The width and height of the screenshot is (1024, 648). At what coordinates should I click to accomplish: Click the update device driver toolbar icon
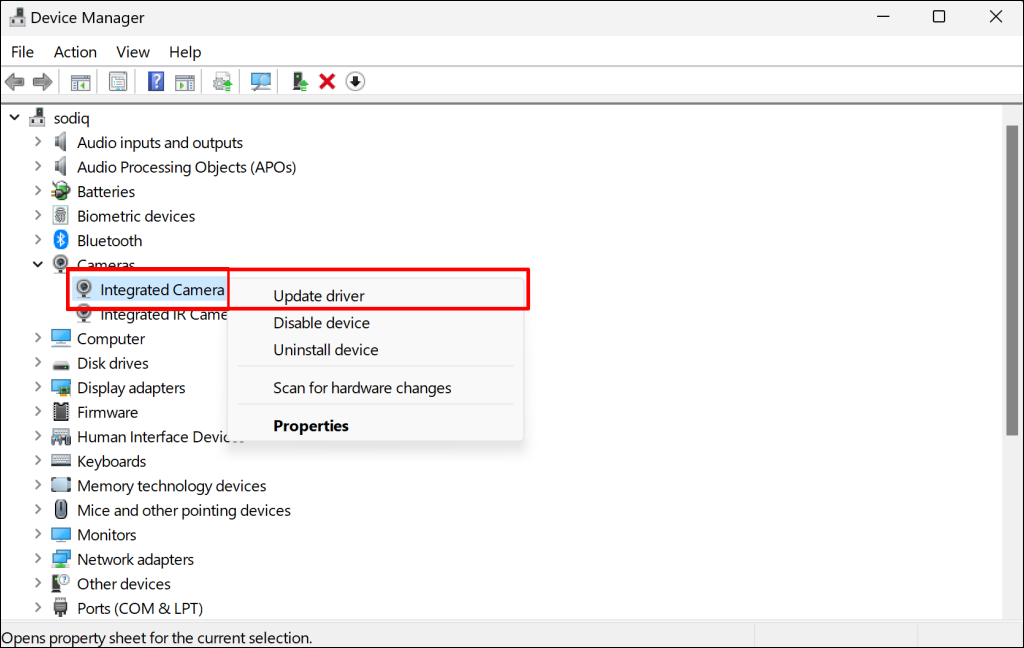tap(223, 82)
